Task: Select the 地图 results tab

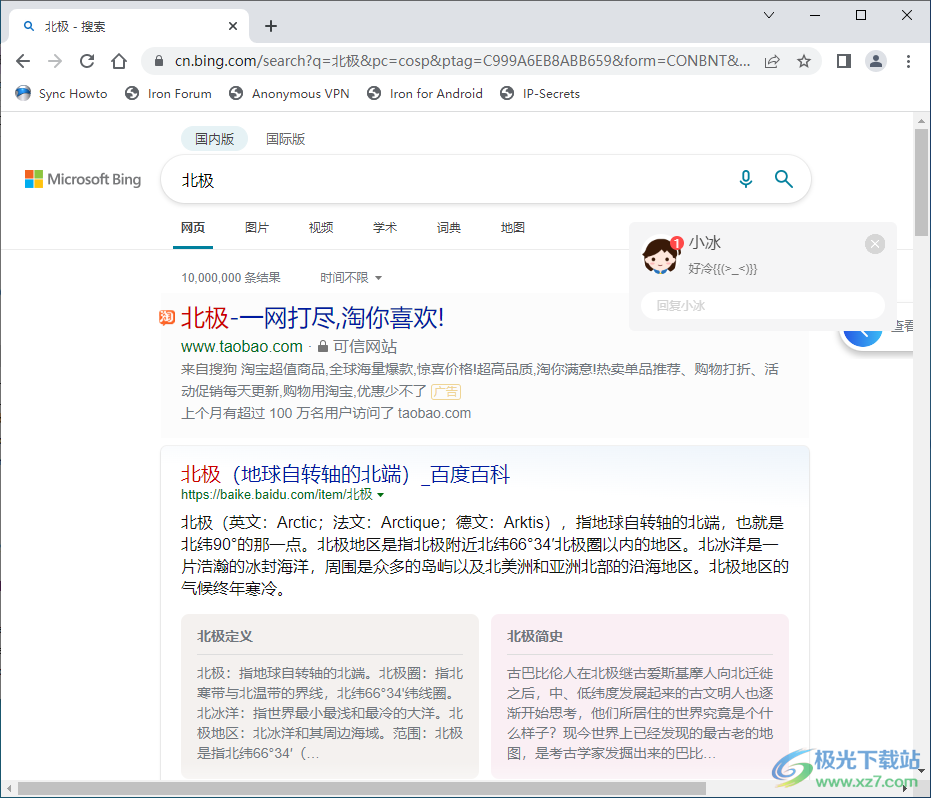Action: [x=513, y=227]
